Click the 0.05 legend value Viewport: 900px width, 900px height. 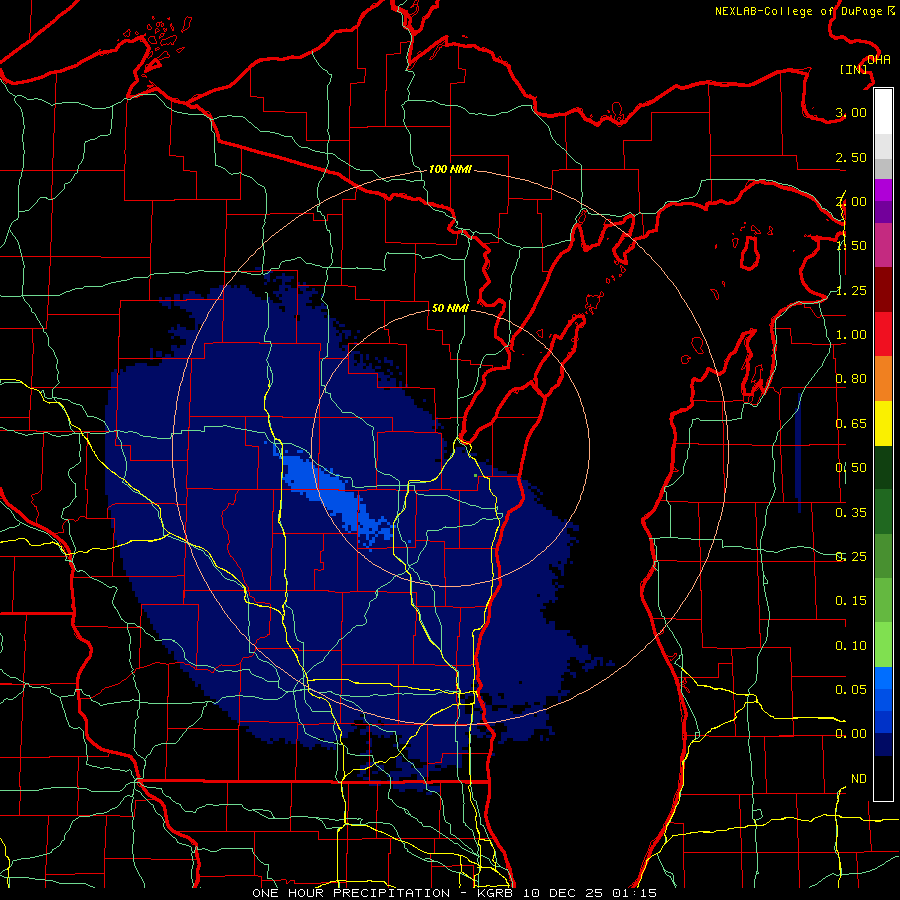pos(851,689)
